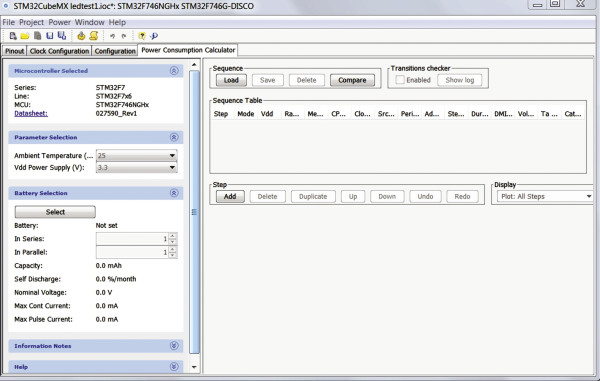The height and width of the screenshot is (381, 600).
Task: Save the project via the floppy disk icon
Action: [49, 36]
